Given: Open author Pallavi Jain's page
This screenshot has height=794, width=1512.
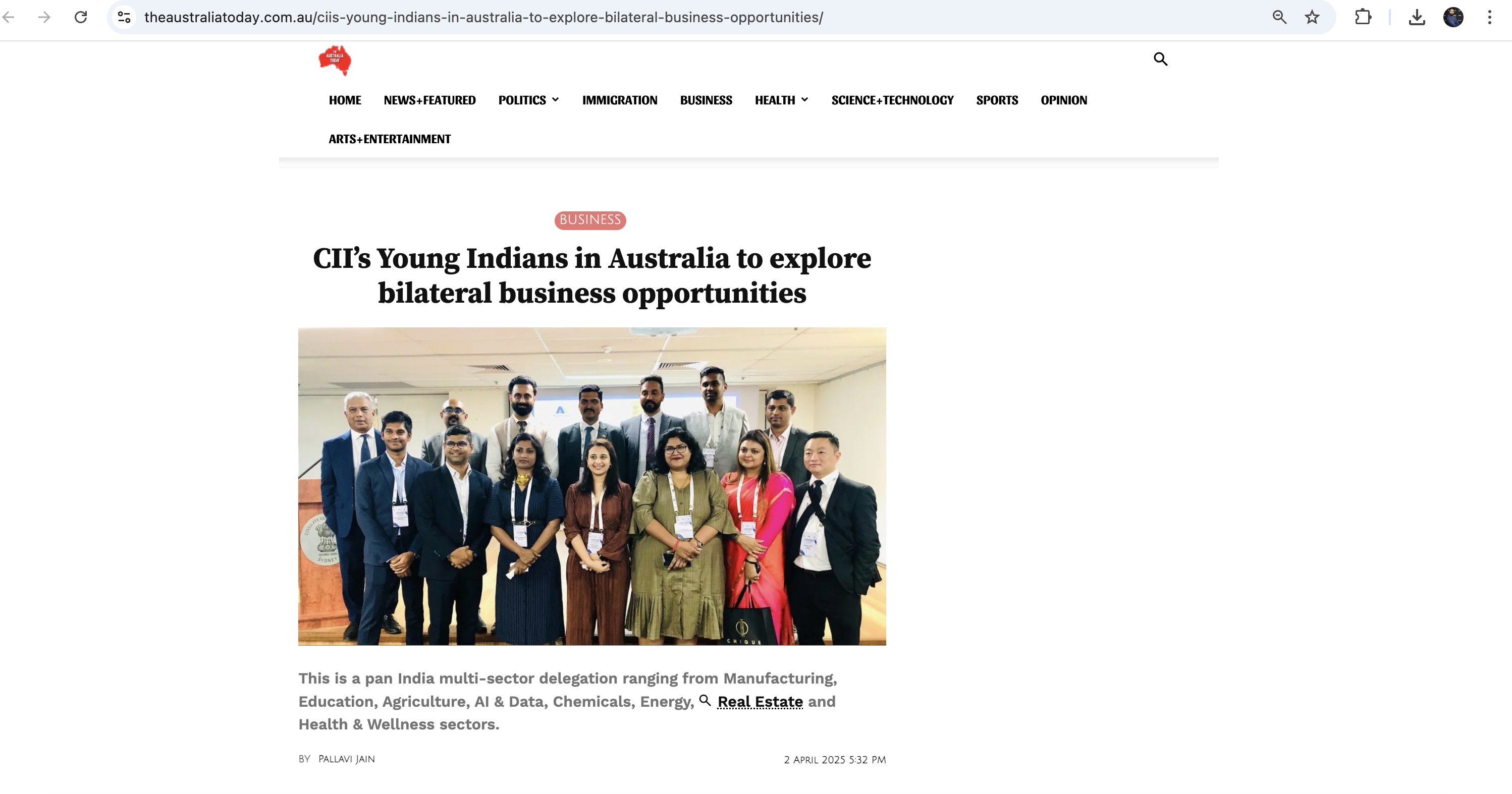Looking at the screenshot, I should [x=346, y=759].
